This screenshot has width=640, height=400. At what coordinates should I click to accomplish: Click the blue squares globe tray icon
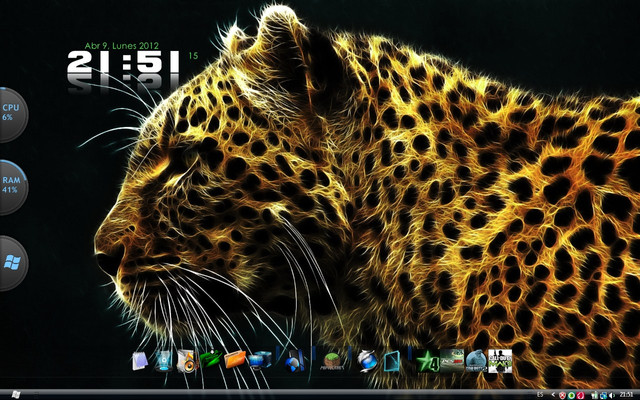point(603,395)
